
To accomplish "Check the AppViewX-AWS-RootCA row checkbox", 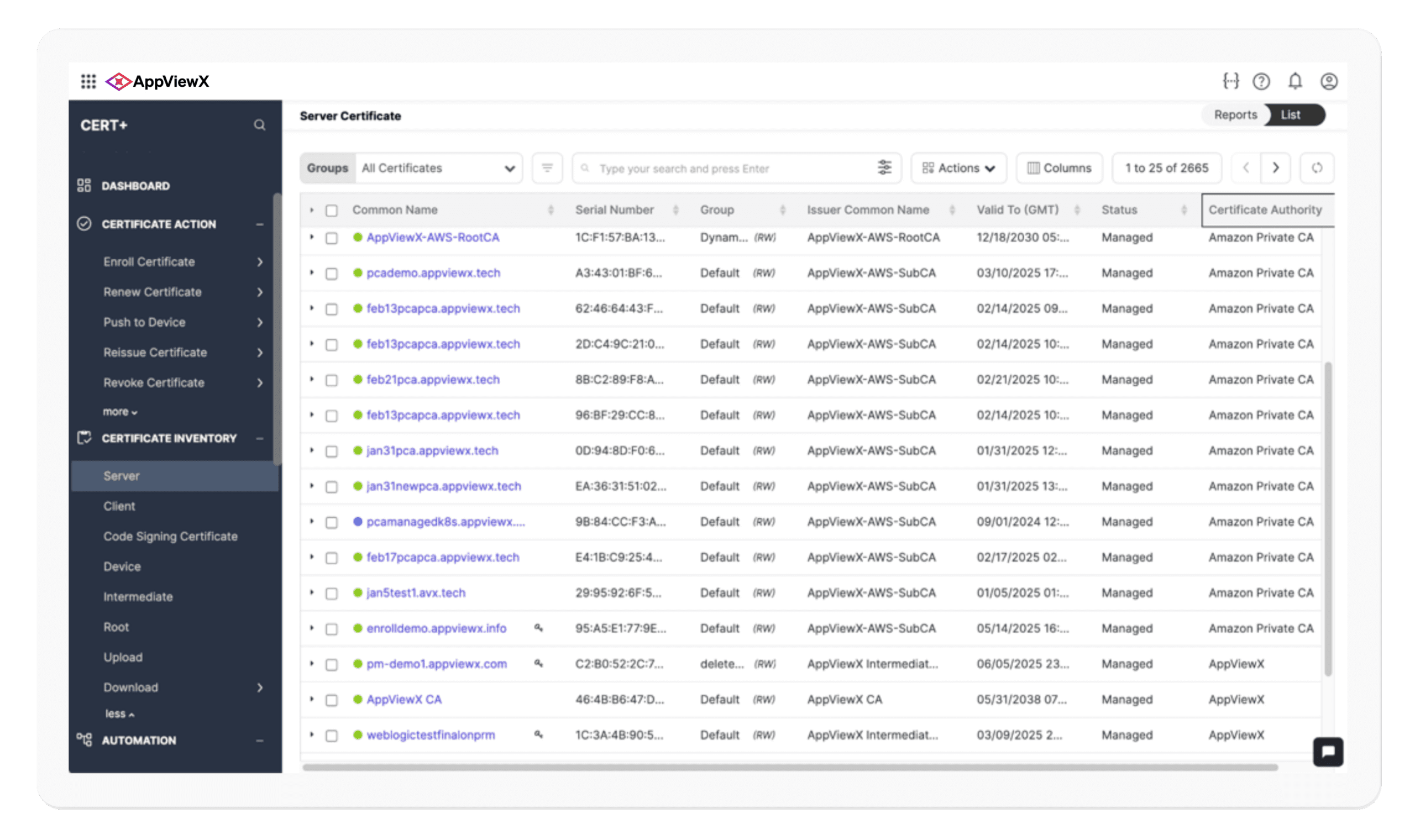I will click(x=332, y=238).
